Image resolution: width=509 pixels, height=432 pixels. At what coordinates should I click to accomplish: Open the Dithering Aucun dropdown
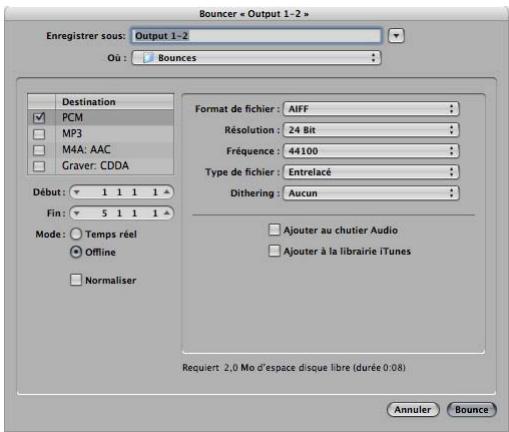(371, 193)
